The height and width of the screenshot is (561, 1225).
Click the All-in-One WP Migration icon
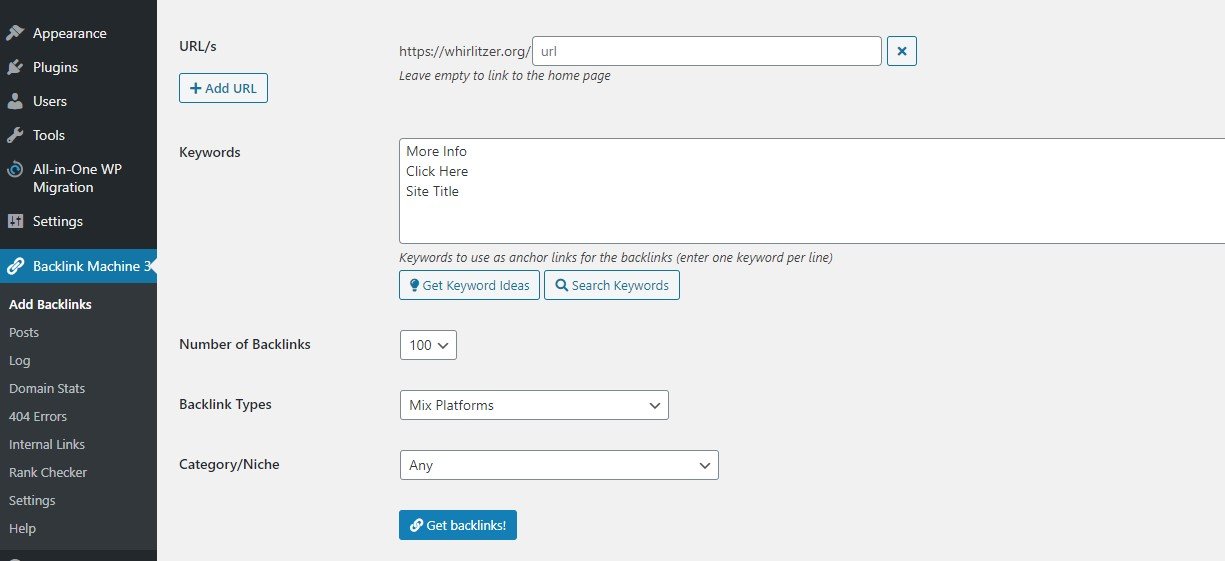15,170
